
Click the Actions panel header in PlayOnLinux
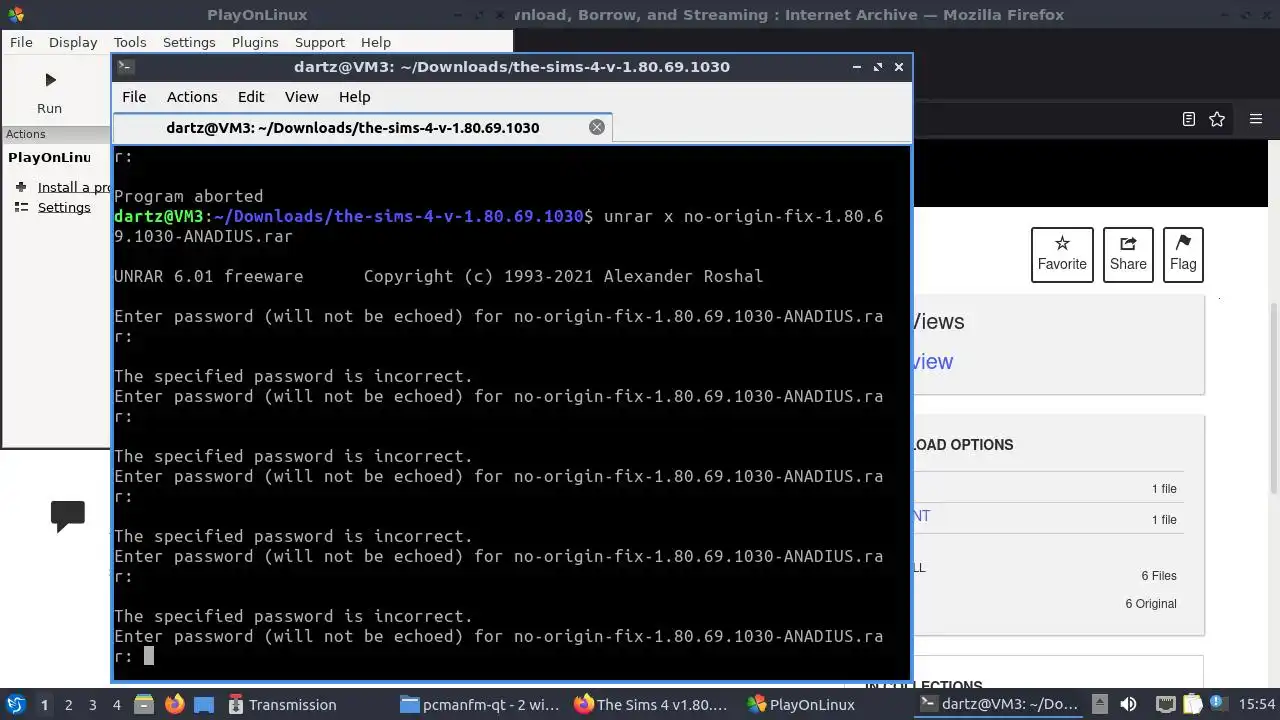pyautogui.click(x=56, y=134)
